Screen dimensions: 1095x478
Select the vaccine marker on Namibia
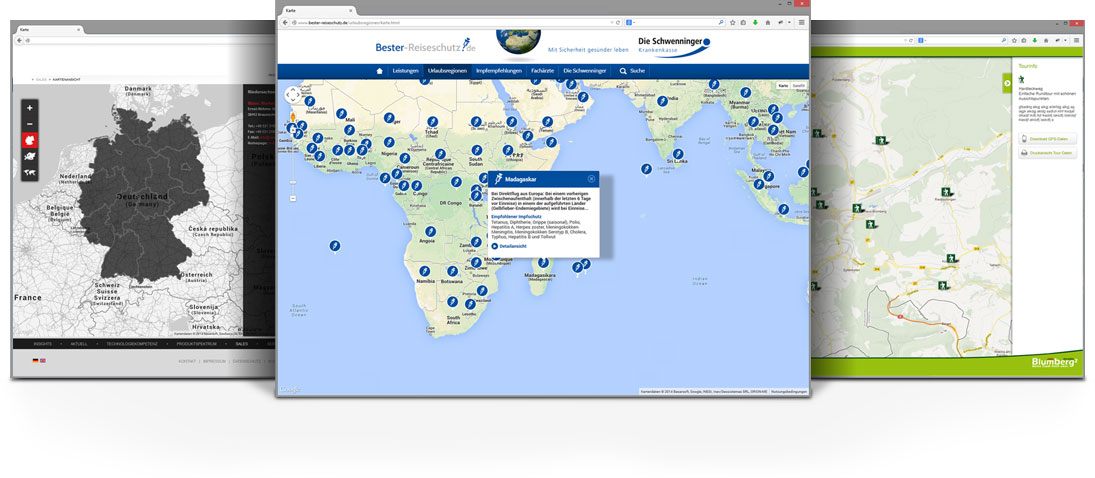pos(424,271)
